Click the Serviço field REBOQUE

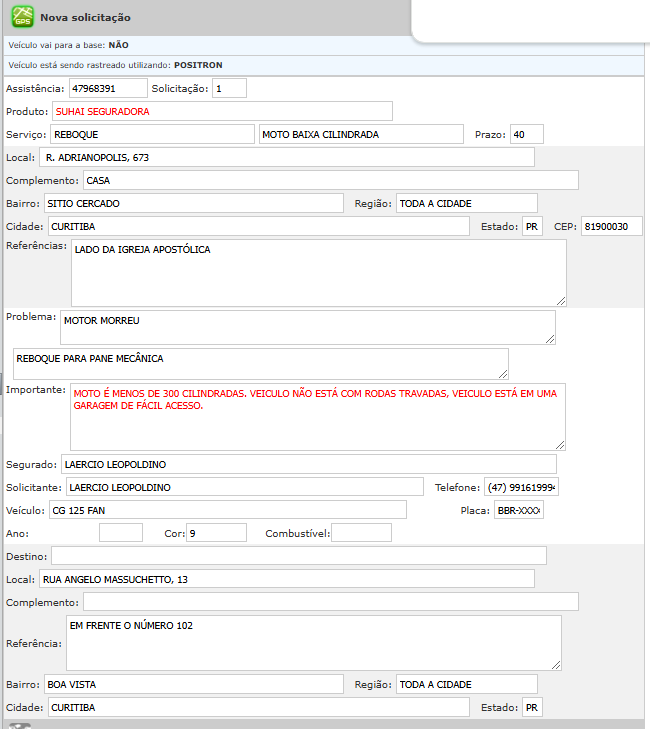[152, 134]
